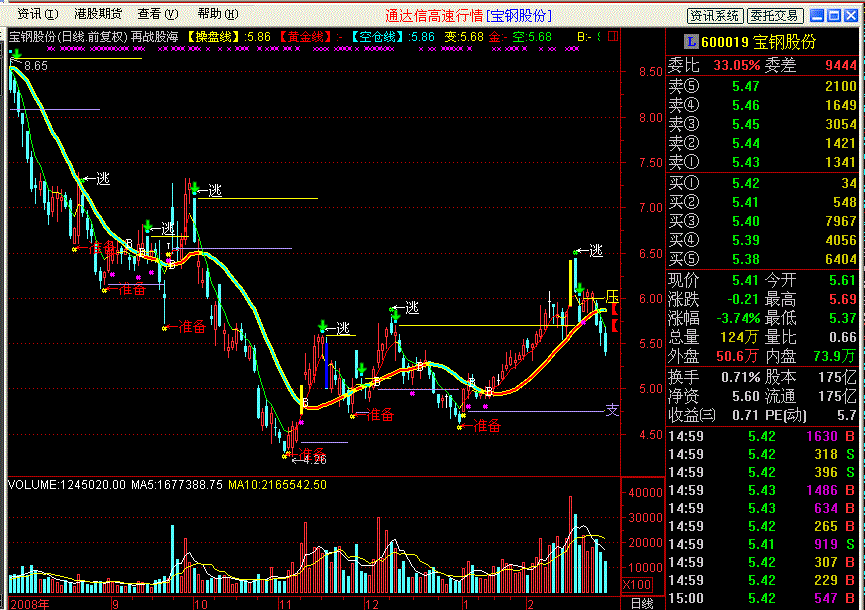Screen dimensions: 865x610
Task: Click the 买① row at price 5.42
Action: 762,183
